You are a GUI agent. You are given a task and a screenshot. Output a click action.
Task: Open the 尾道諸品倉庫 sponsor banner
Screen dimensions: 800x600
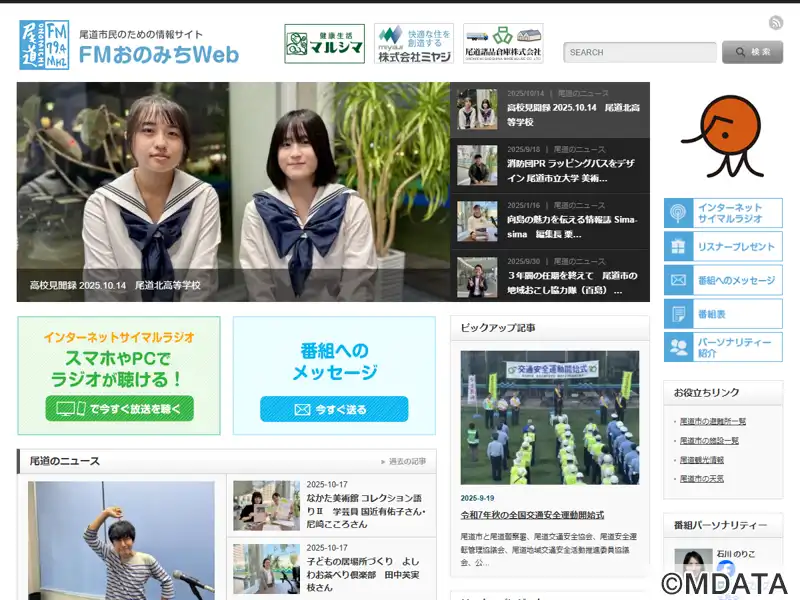pyautogui.click(x=503, y=44)
